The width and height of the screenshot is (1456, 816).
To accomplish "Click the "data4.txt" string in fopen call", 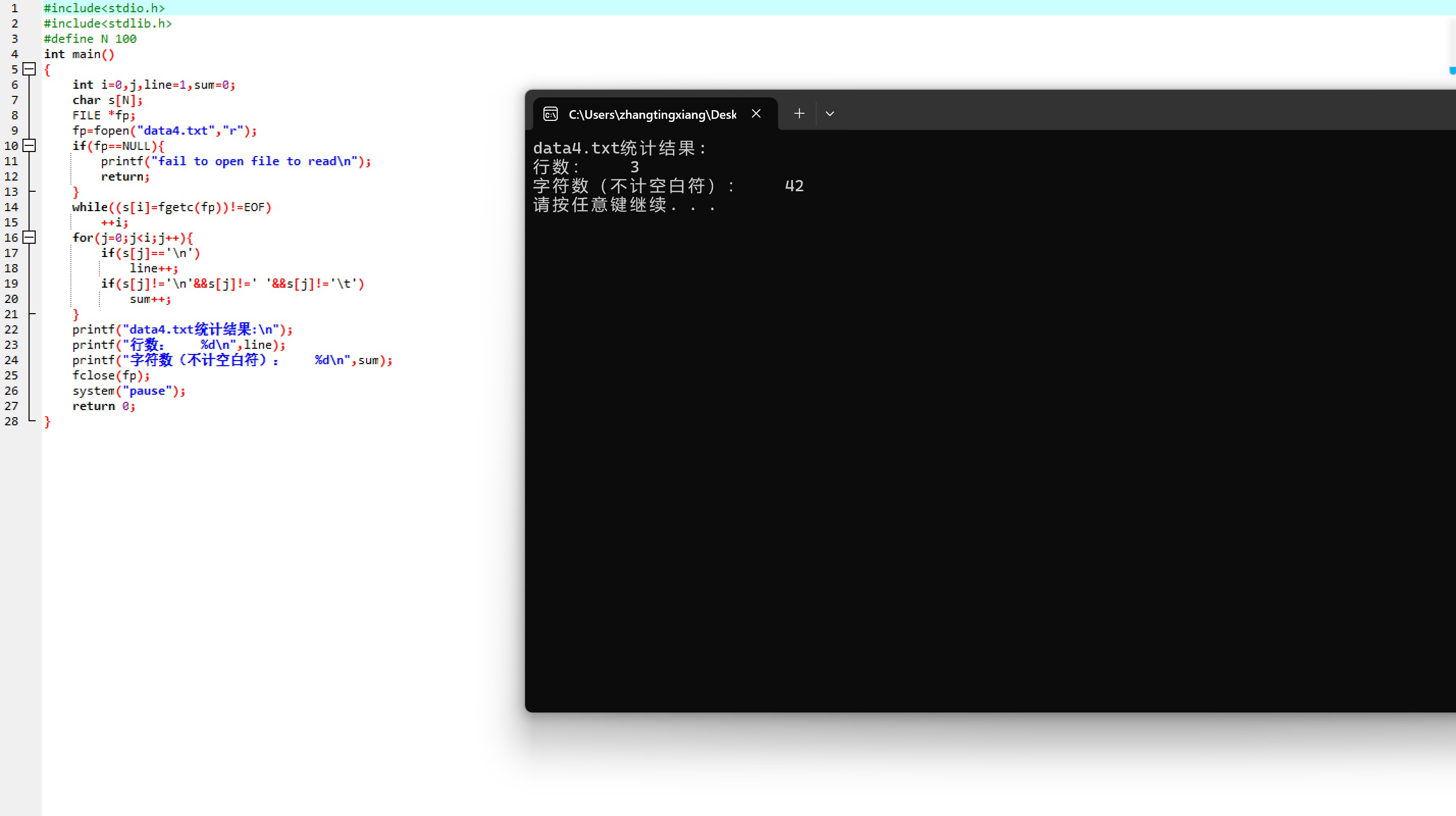I will tap(176, 131).
